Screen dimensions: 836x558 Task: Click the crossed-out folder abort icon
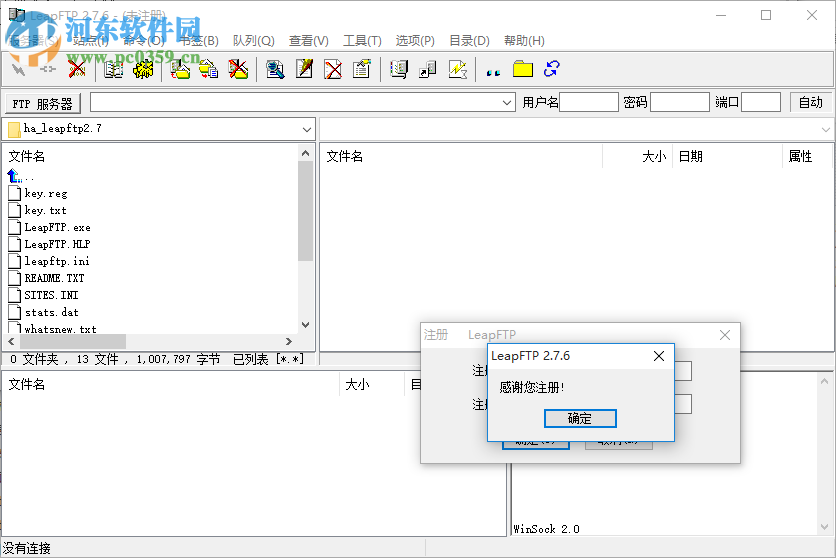tap(238, 69)
